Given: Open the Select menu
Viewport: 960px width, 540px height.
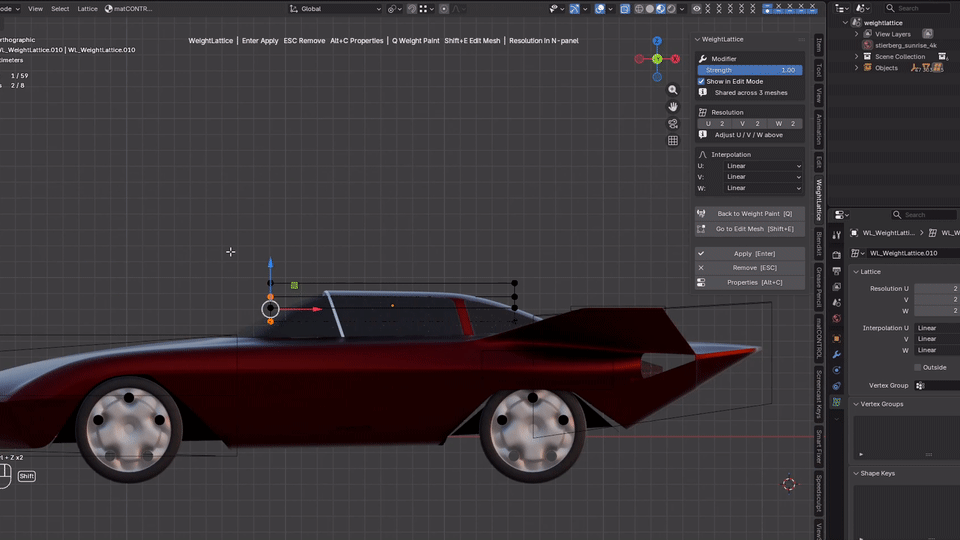Looking at the screenshot, I should click(x=60, y=9).
